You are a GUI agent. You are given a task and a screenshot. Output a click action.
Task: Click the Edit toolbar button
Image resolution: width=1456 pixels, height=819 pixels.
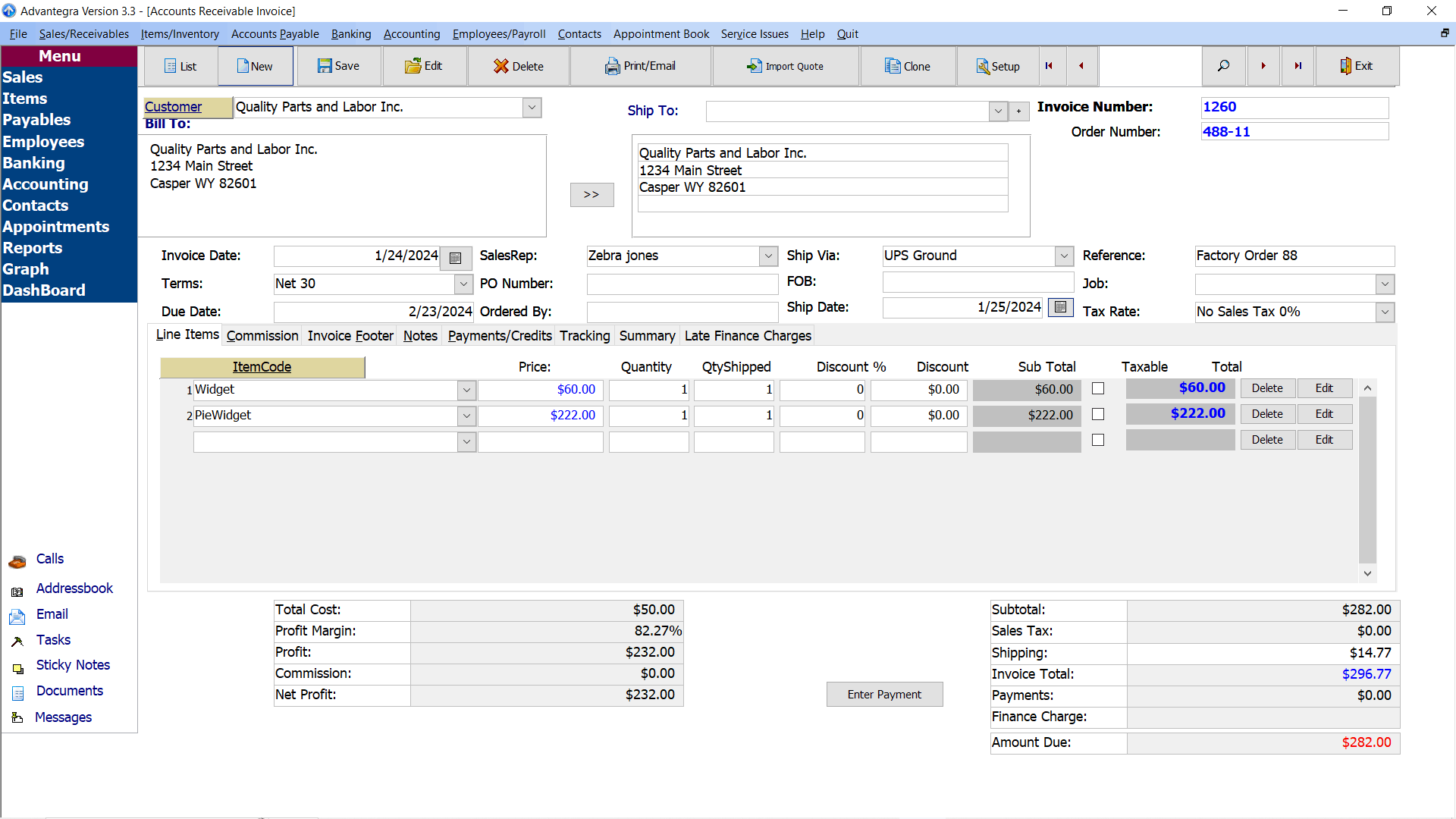coord(425,66)
